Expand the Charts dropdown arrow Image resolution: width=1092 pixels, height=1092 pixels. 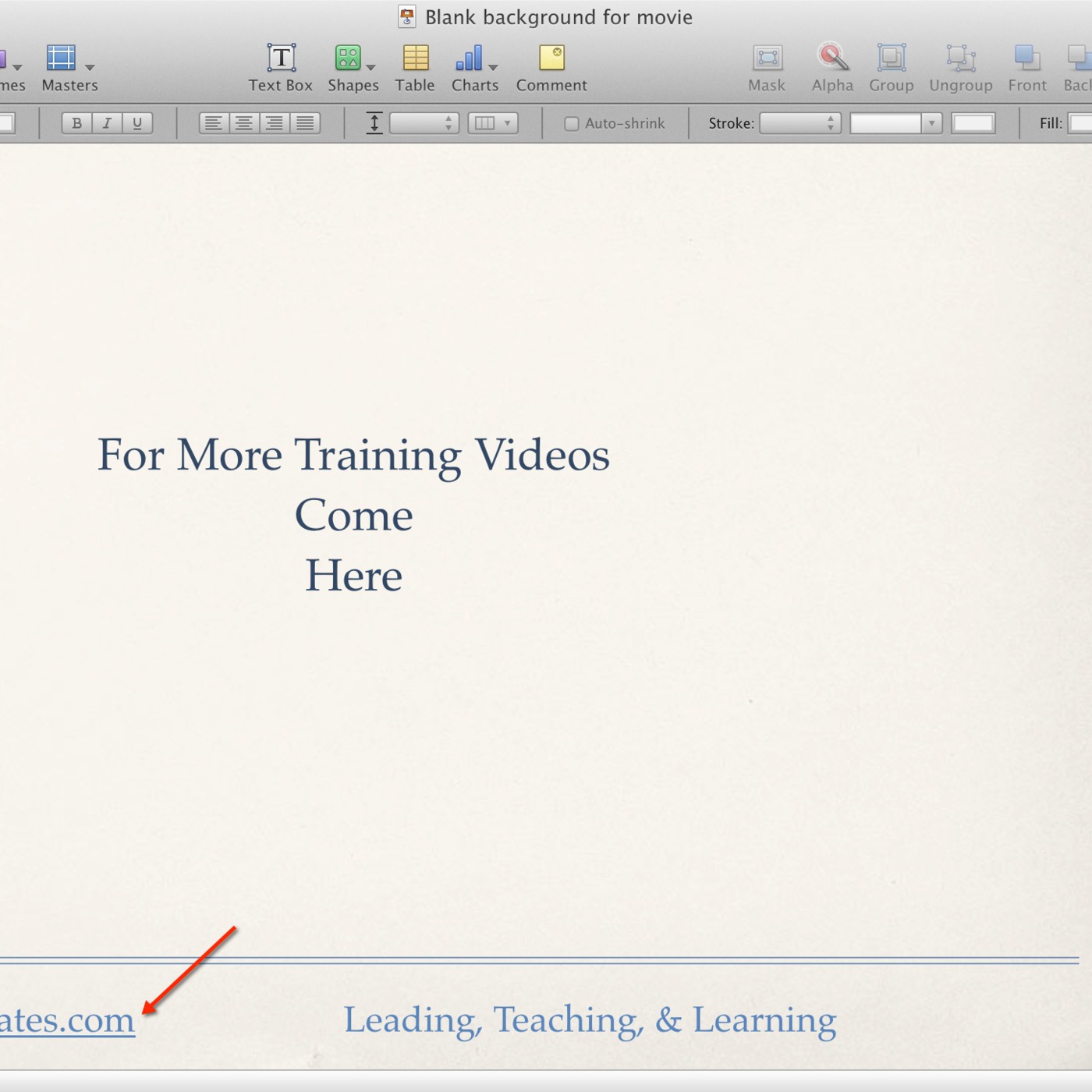coord(493,68)
